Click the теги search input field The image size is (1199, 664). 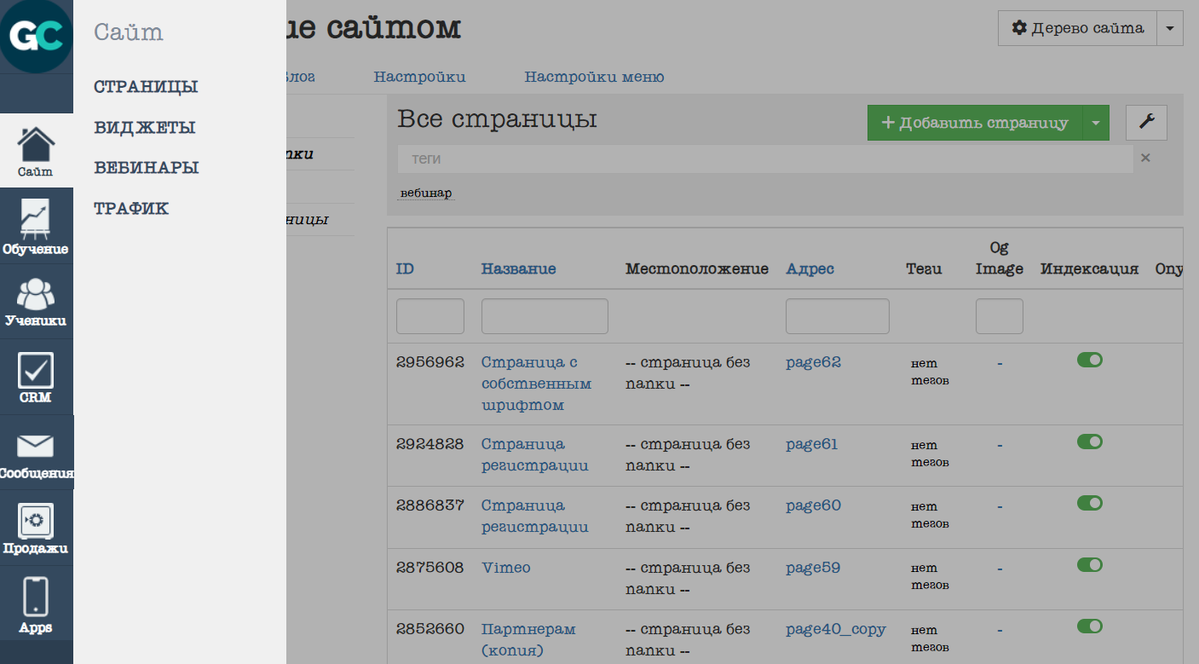click(765, 158)
